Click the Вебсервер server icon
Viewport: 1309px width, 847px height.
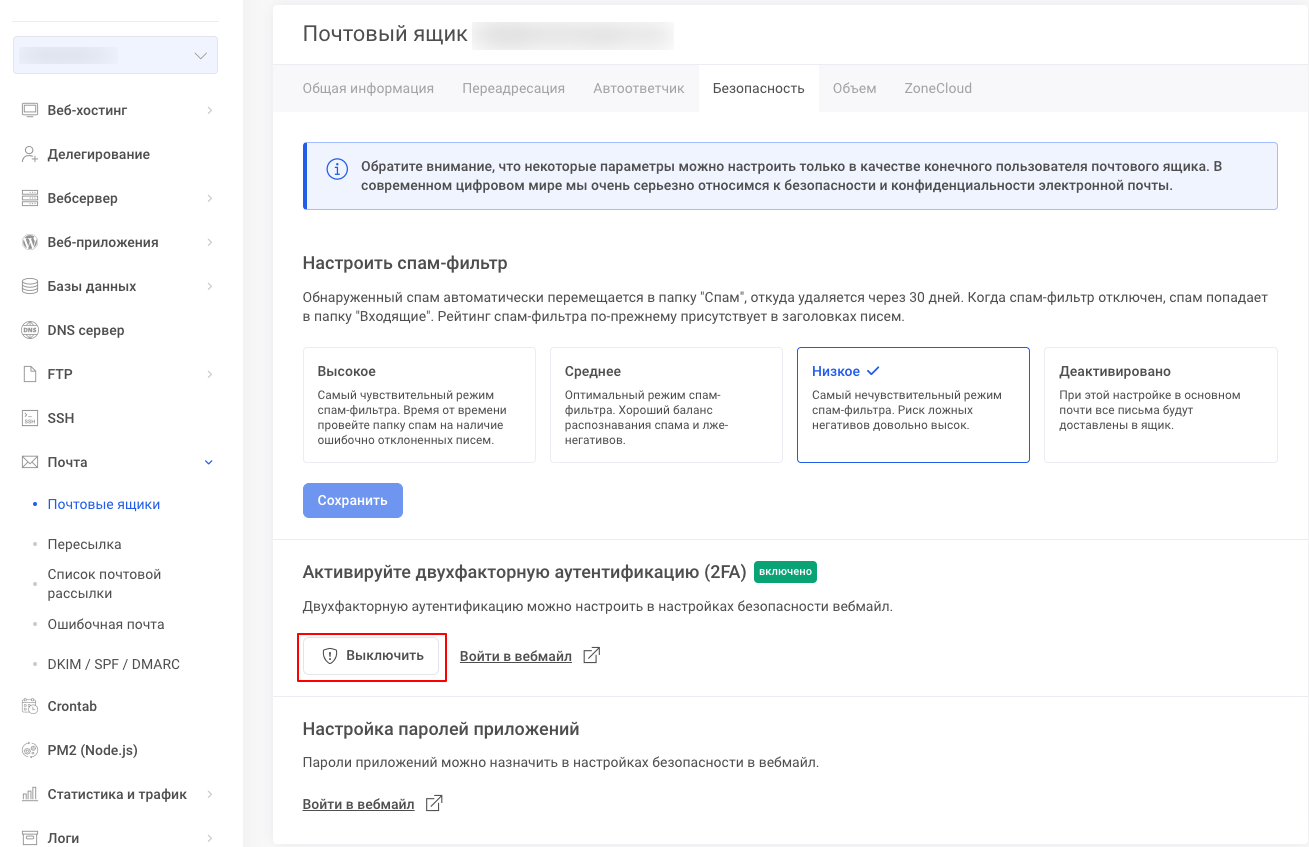click(30, 198)
